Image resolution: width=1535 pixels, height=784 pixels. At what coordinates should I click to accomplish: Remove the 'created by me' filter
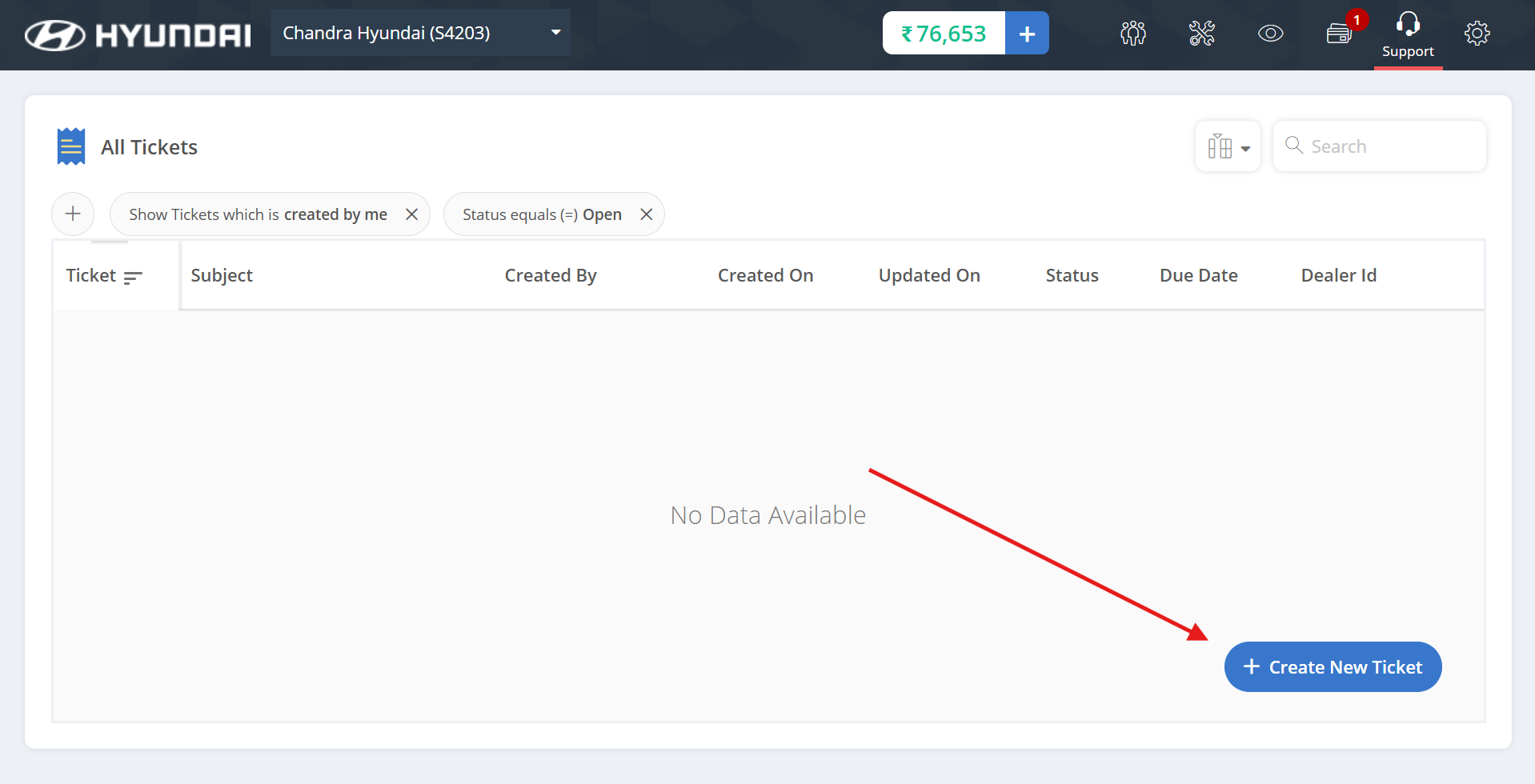coord(411,214)
